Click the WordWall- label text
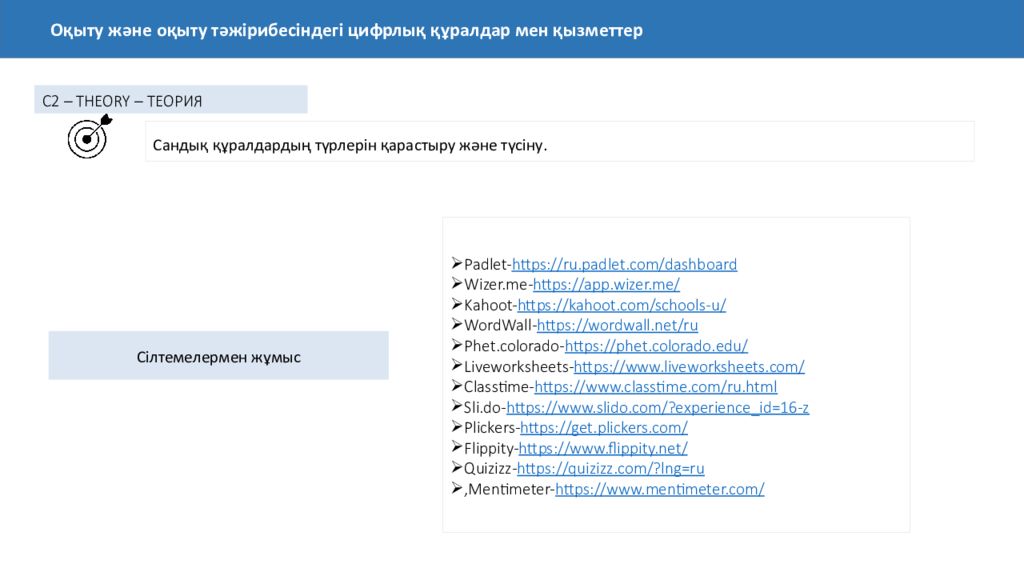This screenshot has height=576, width=1024. tap(500, 325)
